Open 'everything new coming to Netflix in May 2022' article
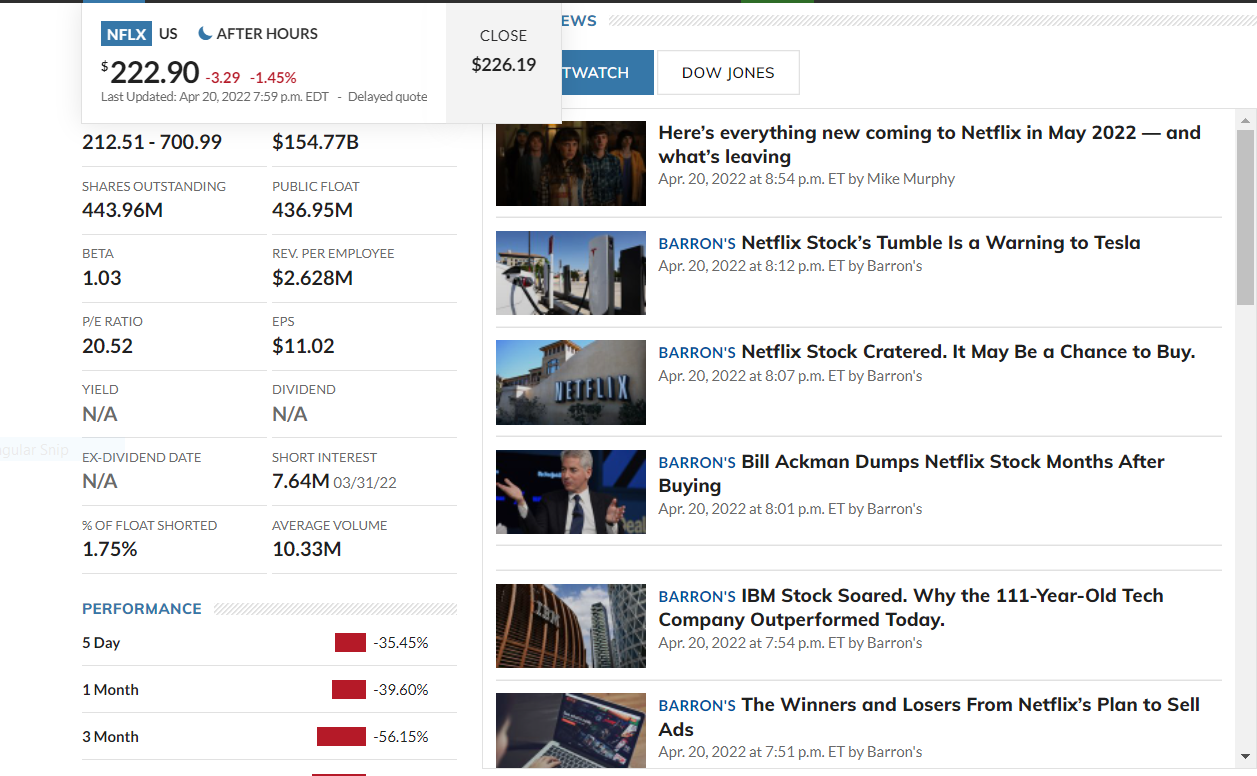Viewport: 1257px width, 776px height. click(x=930, y=145)
